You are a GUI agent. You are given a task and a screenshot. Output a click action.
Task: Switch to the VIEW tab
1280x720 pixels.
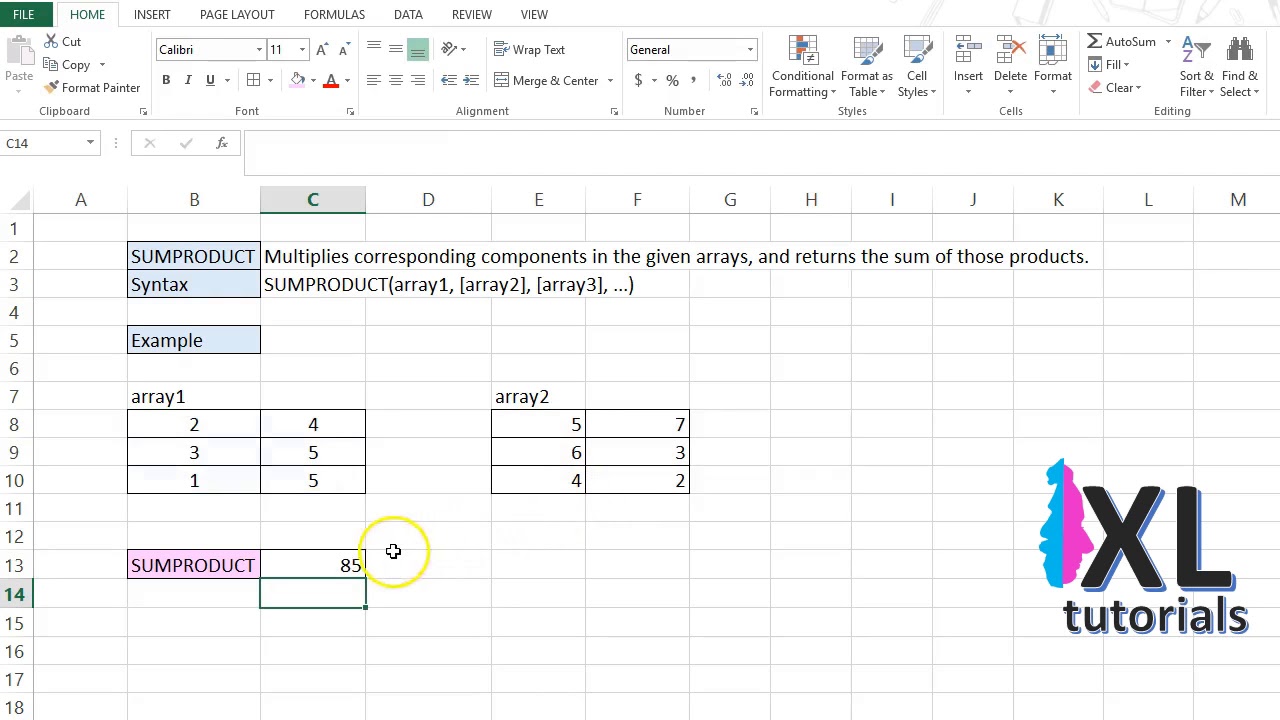[534, 14]
